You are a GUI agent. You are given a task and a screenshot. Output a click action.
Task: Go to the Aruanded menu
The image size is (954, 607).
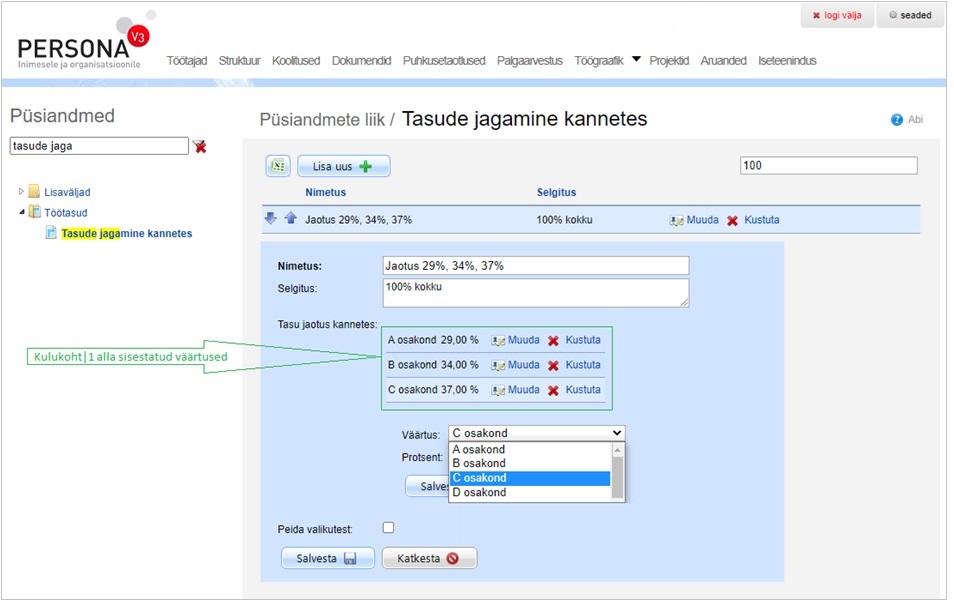723,61
